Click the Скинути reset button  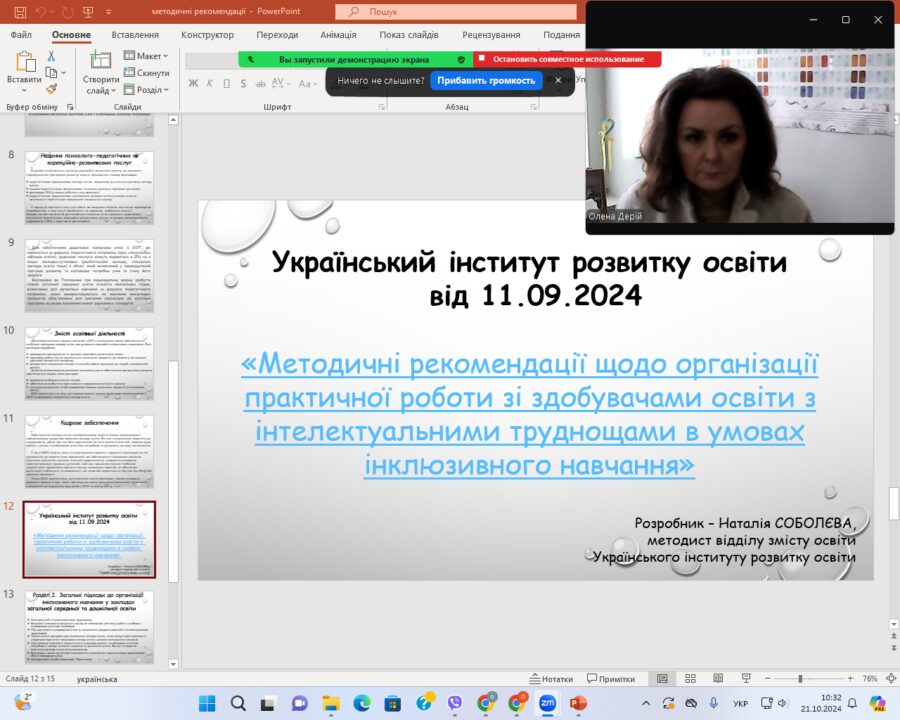tap(146, 72)
